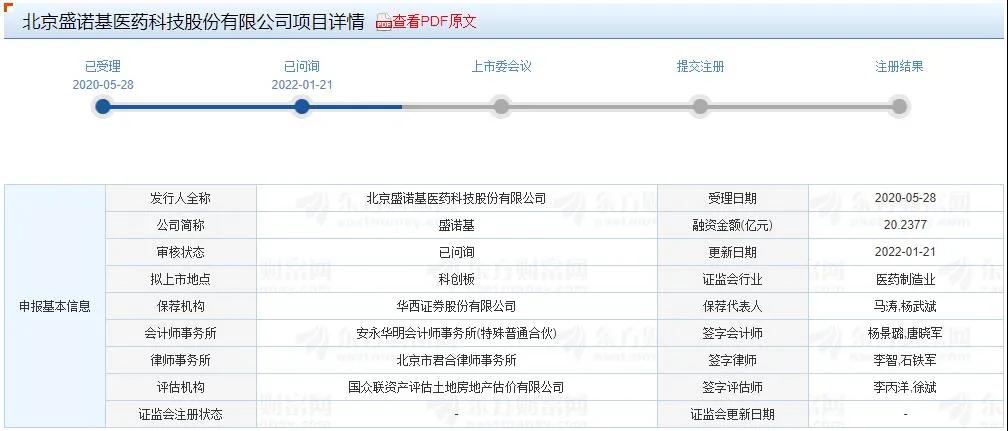Click the 证监会注册状态 label cell
The image size is (1008, 431).
coord(181,414)
